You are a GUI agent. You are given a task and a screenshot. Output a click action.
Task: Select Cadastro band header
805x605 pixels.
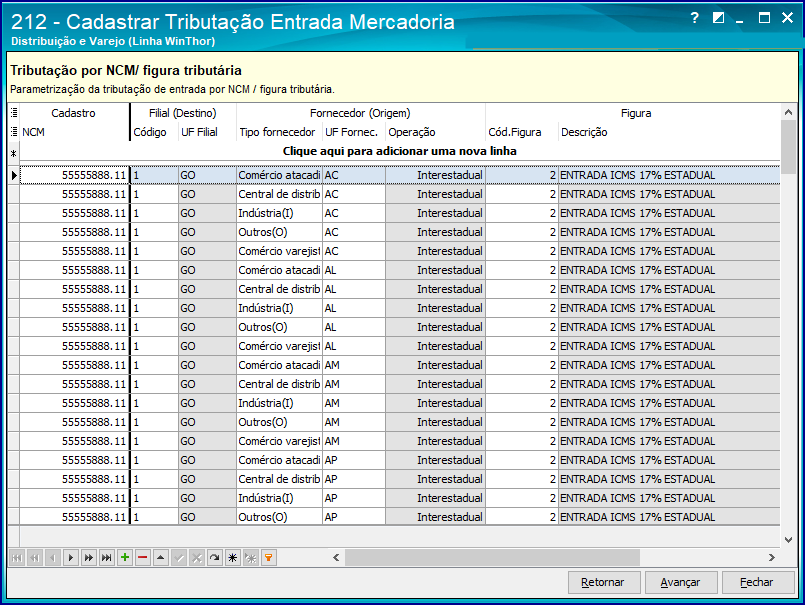pos(74,113)
